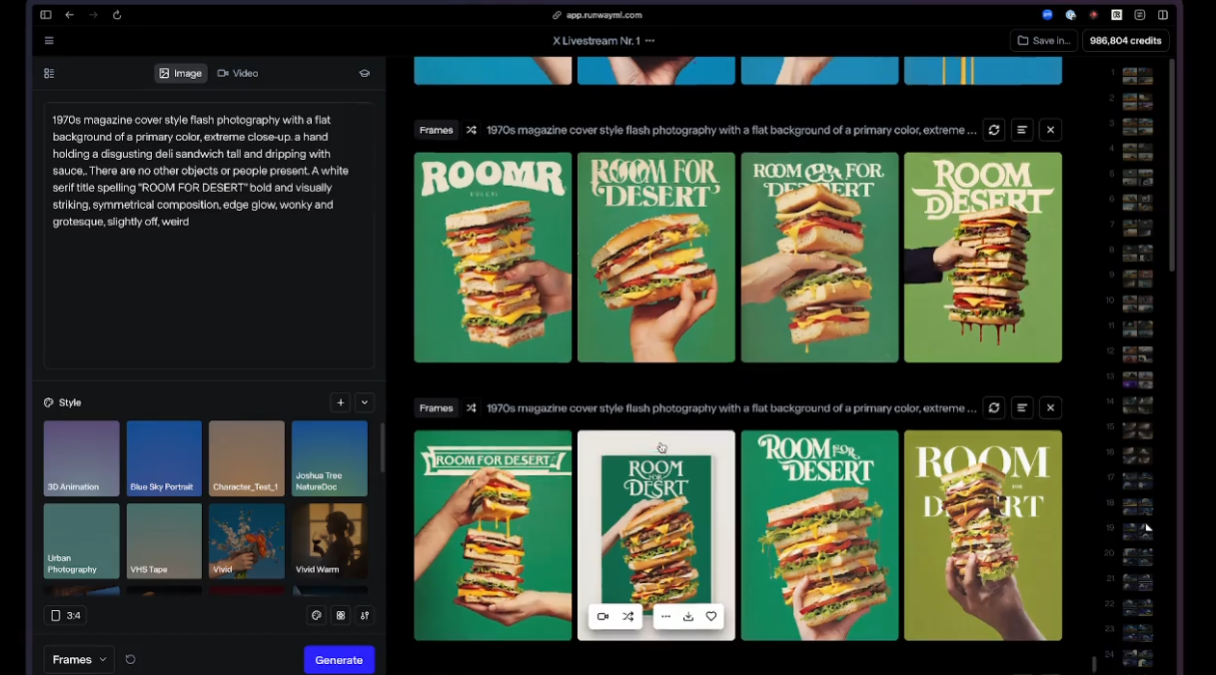
Task: Click the Save in... button
Action: point(1043,41)
